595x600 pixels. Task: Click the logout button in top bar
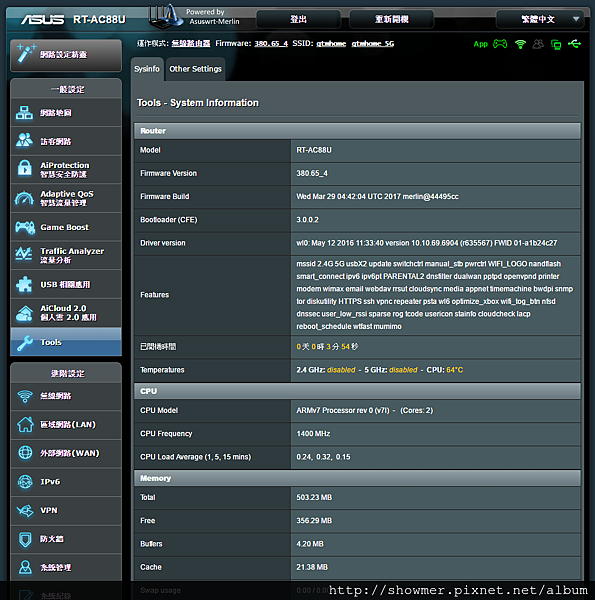298,19
